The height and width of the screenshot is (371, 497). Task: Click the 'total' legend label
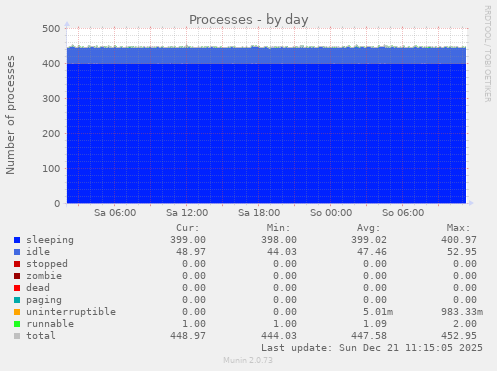(41, 336)
